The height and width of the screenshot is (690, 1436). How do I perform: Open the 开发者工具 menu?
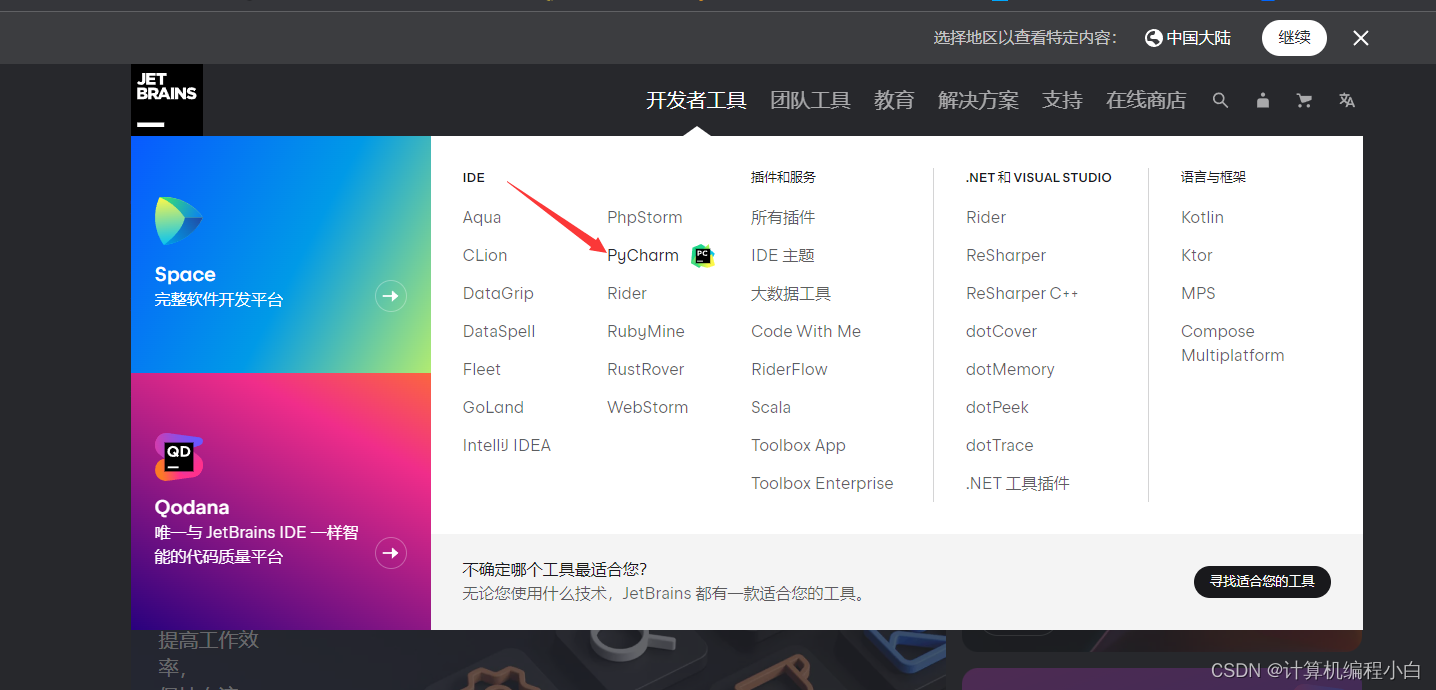tap(696, 100)
